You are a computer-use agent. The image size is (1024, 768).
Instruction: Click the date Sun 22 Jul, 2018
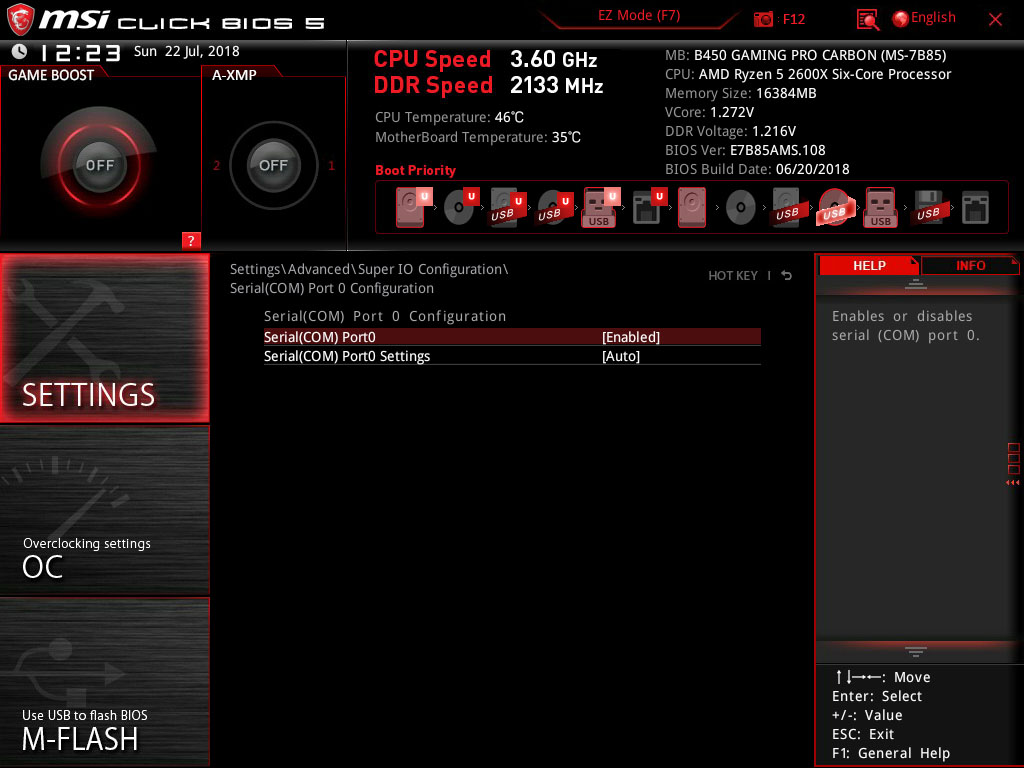pos(187,51)
